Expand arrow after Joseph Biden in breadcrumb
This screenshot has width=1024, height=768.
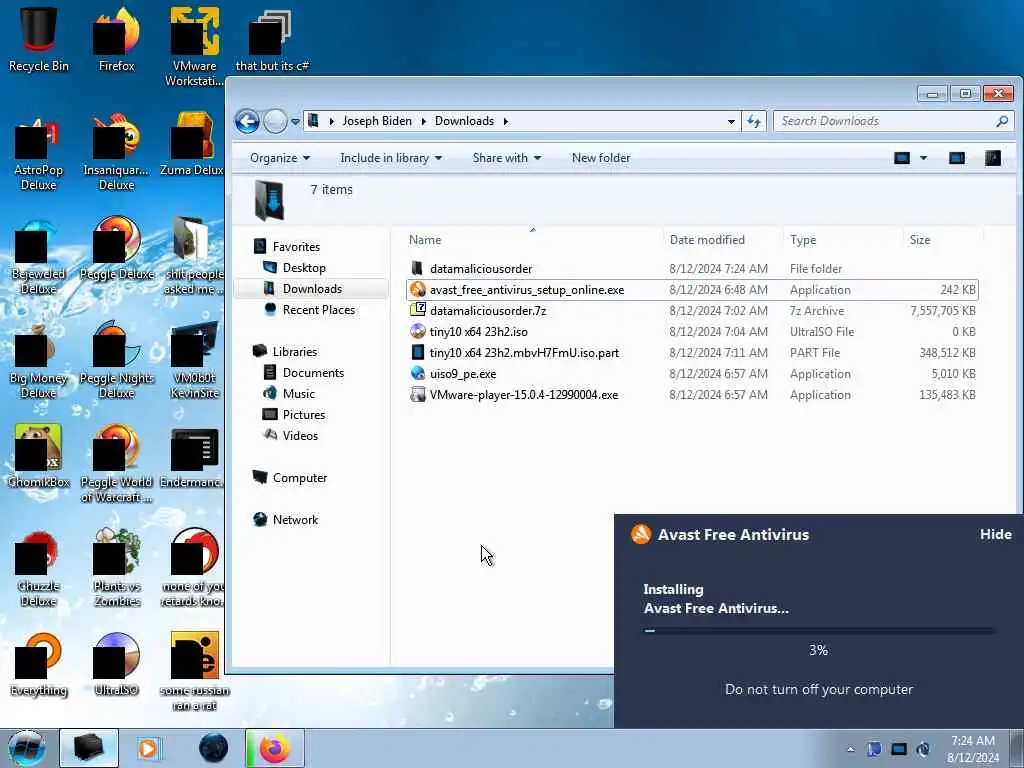click(423, 121)
